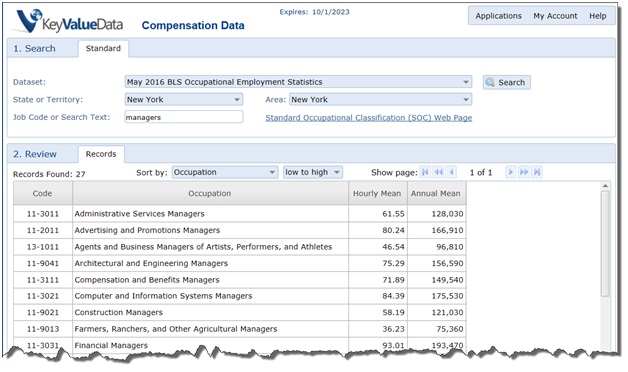This screenshot has width=628, height=372.
Task: Click annual mean value 121,030
Action: coord(447,312)
